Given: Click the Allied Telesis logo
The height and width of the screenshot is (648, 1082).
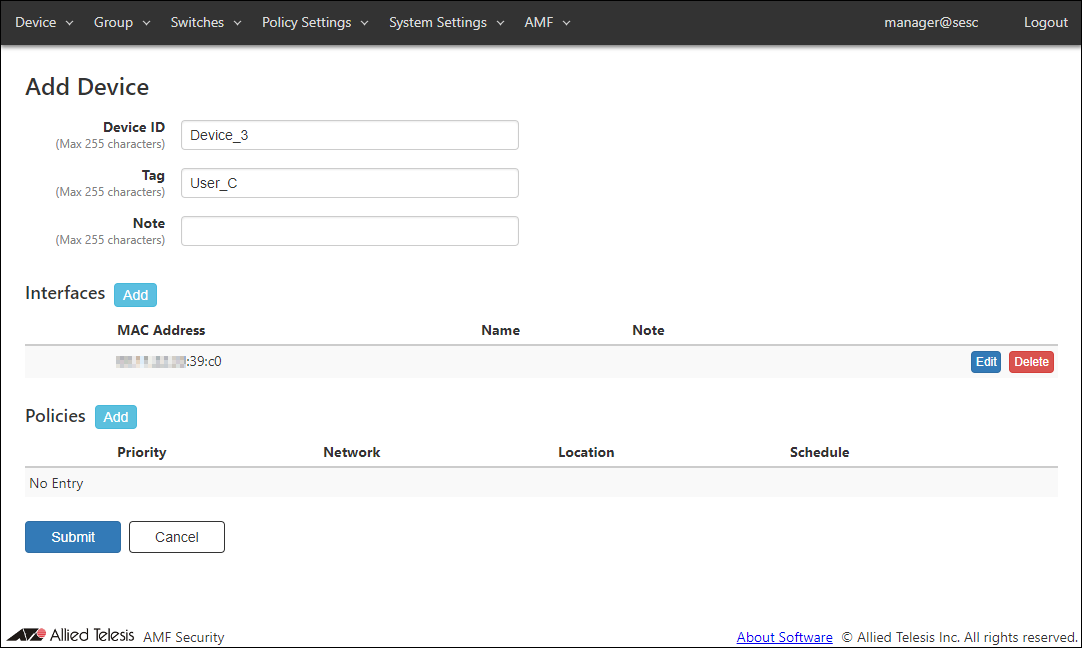Looking at the screenshot, I should point(70,636).
